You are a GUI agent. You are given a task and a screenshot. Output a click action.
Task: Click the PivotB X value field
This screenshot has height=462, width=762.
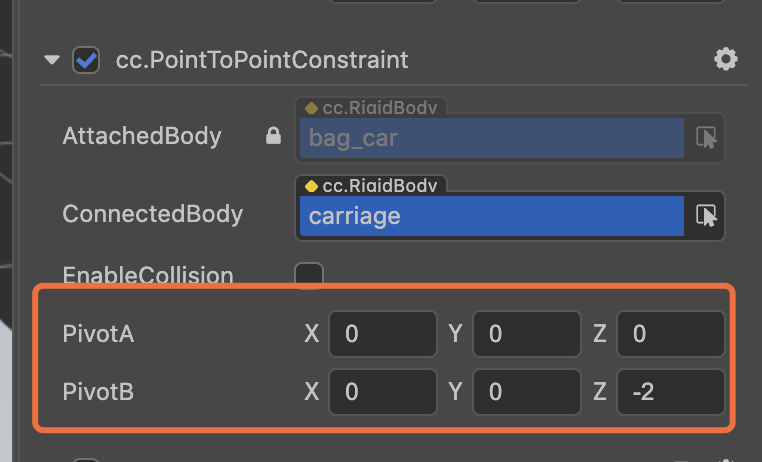(382, 392)
